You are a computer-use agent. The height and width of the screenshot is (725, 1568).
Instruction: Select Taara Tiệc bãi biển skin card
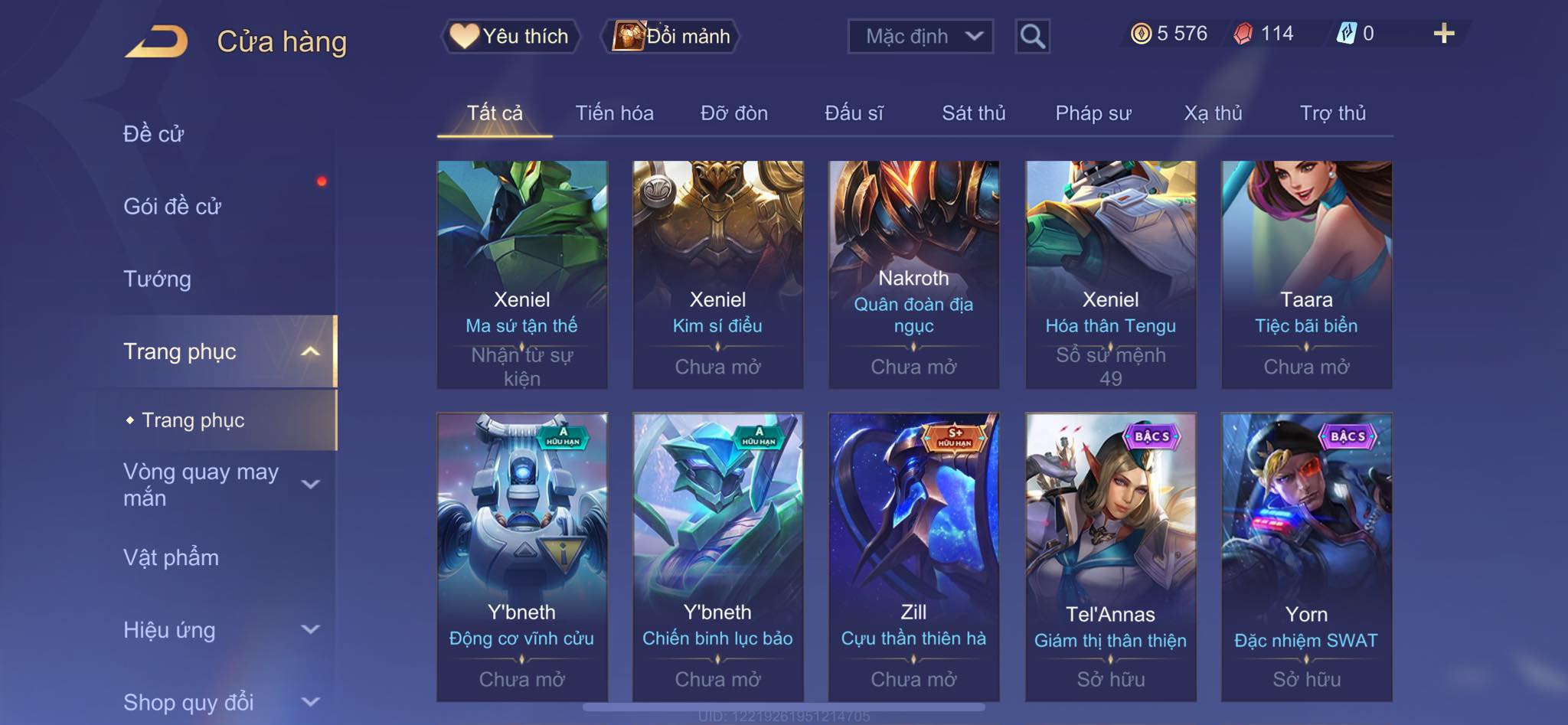point(1306,274)
